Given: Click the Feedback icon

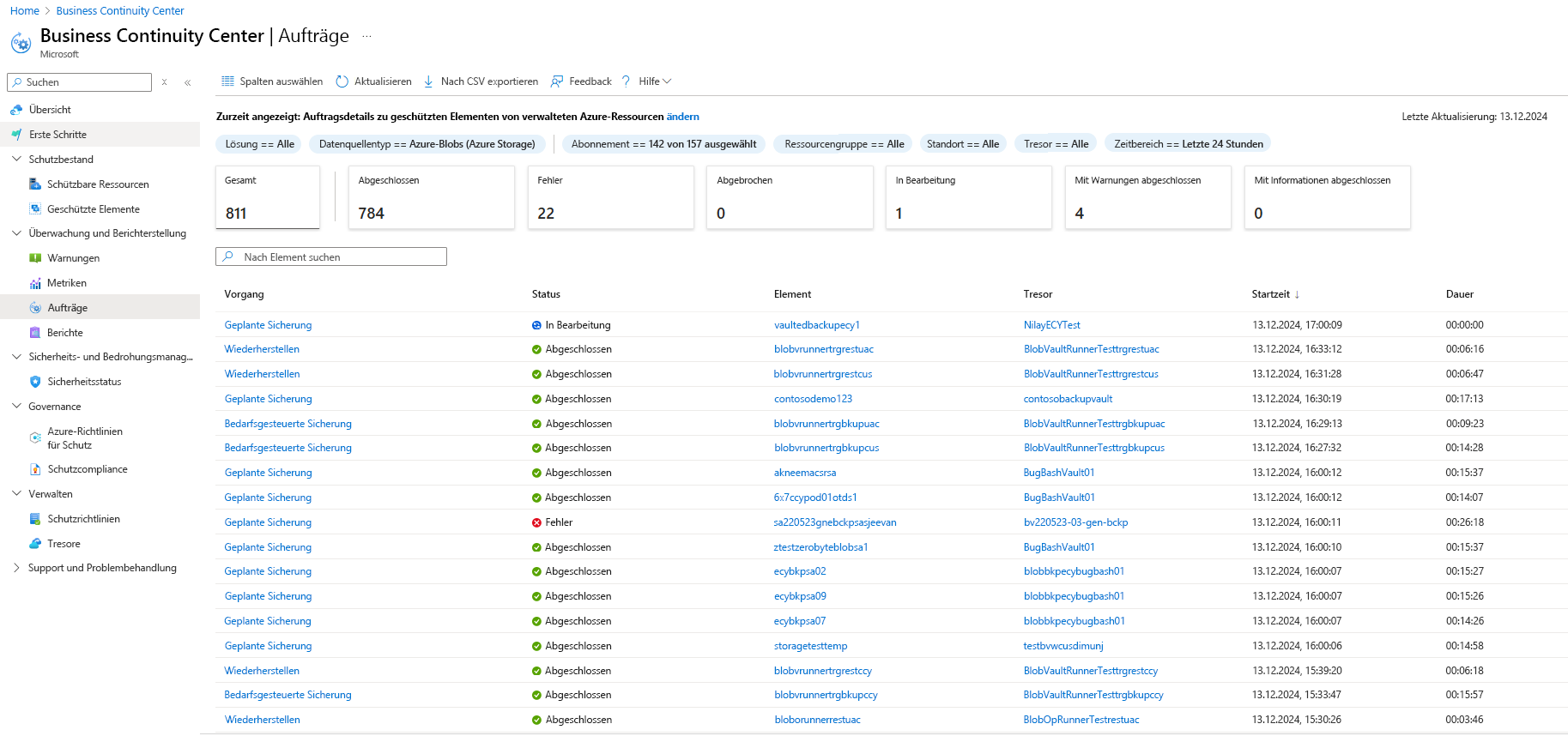Looking at the screenshot, I should click(557, 81).
